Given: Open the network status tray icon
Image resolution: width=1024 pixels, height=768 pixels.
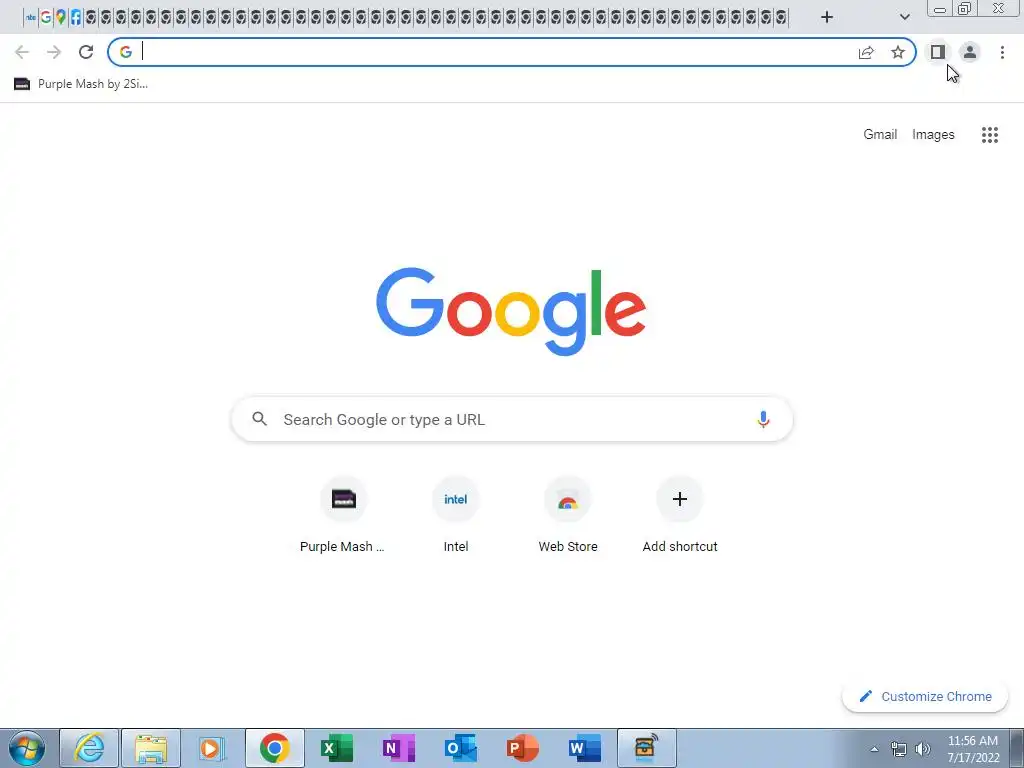Looking at the screenshot, I should point(899,749).
